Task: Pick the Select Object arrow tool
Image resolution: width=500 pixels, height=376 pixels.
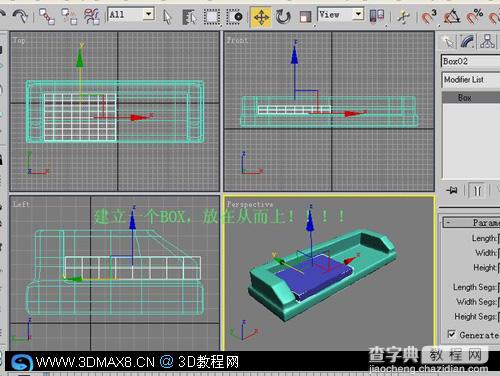Action: click(x=167, y=17)
